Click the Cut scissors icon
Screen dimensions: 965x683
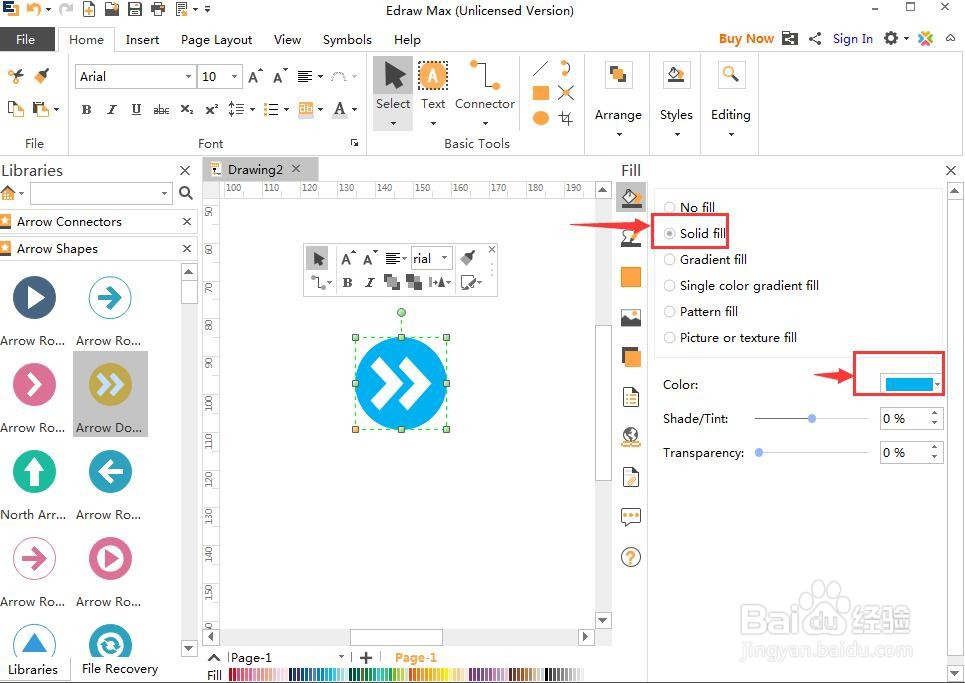click(15, 76)
